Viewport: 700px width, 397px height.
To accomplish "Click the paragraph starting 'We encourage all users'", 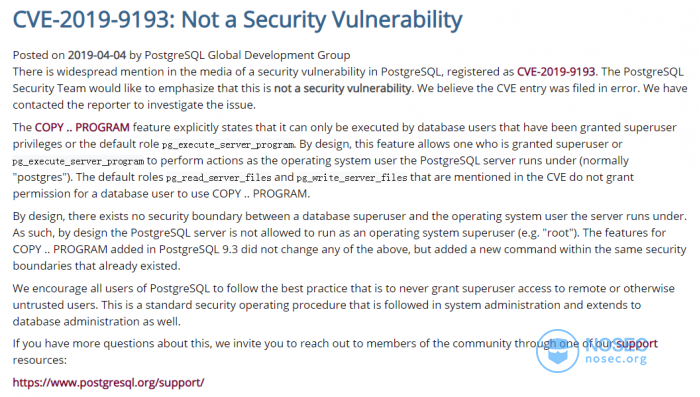I will click(344, 305).
